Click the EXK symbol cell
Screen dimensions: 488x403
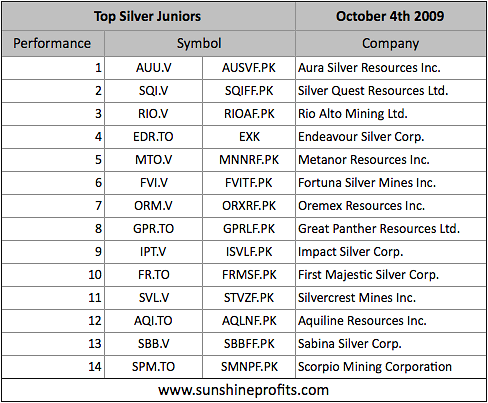(x=249, y=137)
